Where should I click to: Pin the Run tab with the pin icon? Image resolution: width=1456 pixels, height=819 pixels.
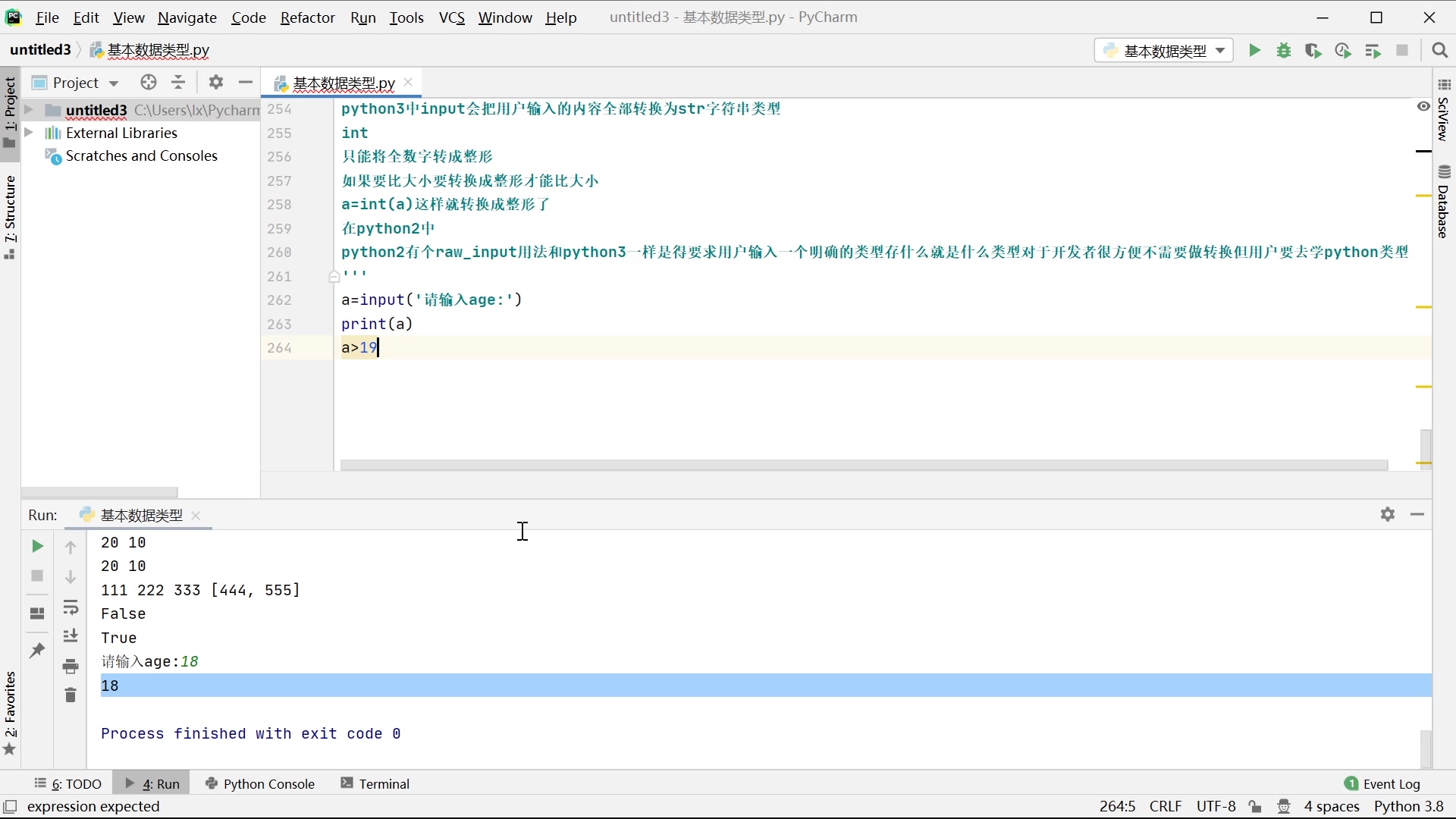click(x=36, y=651)
